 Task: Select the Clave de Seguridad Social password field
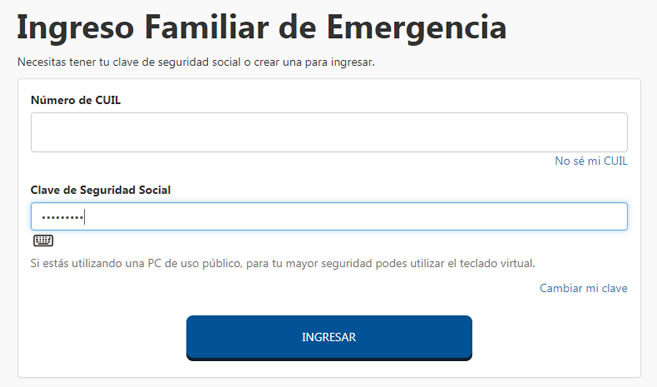[329, 217]
